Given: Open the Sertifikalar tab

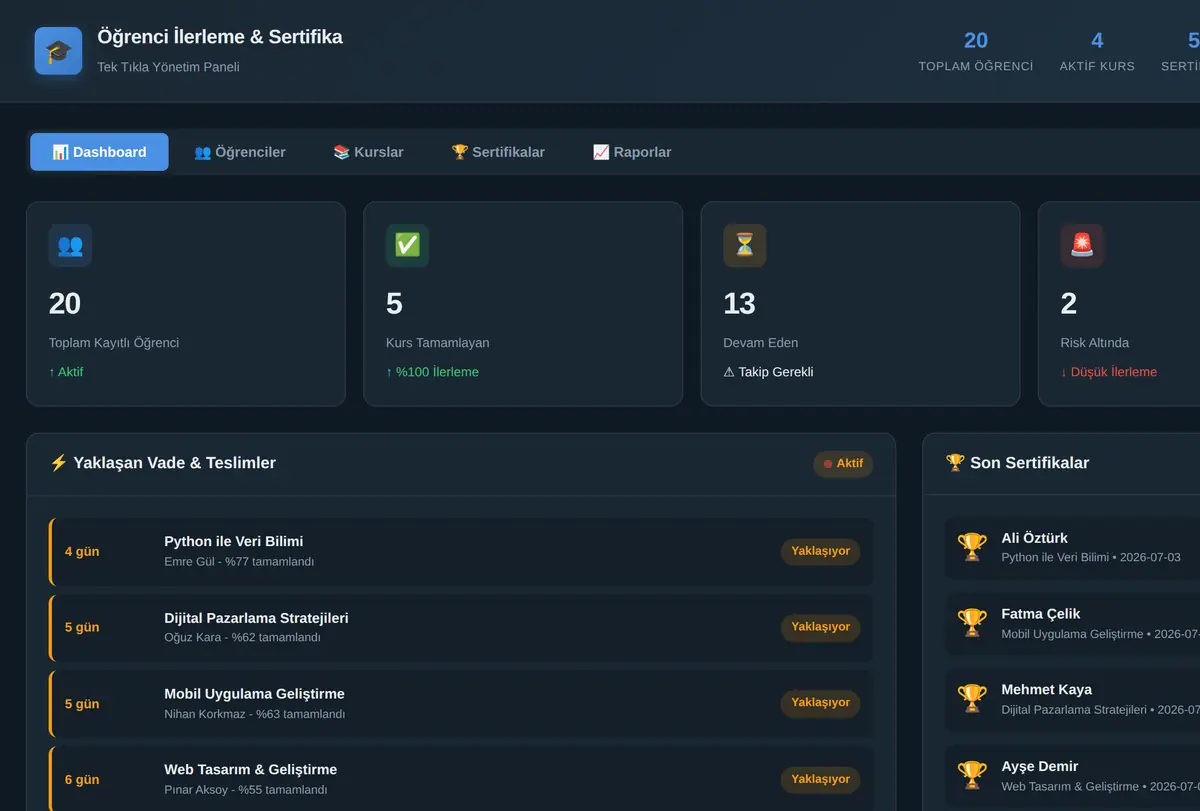Looking at the screenshot, I should 498,152.
